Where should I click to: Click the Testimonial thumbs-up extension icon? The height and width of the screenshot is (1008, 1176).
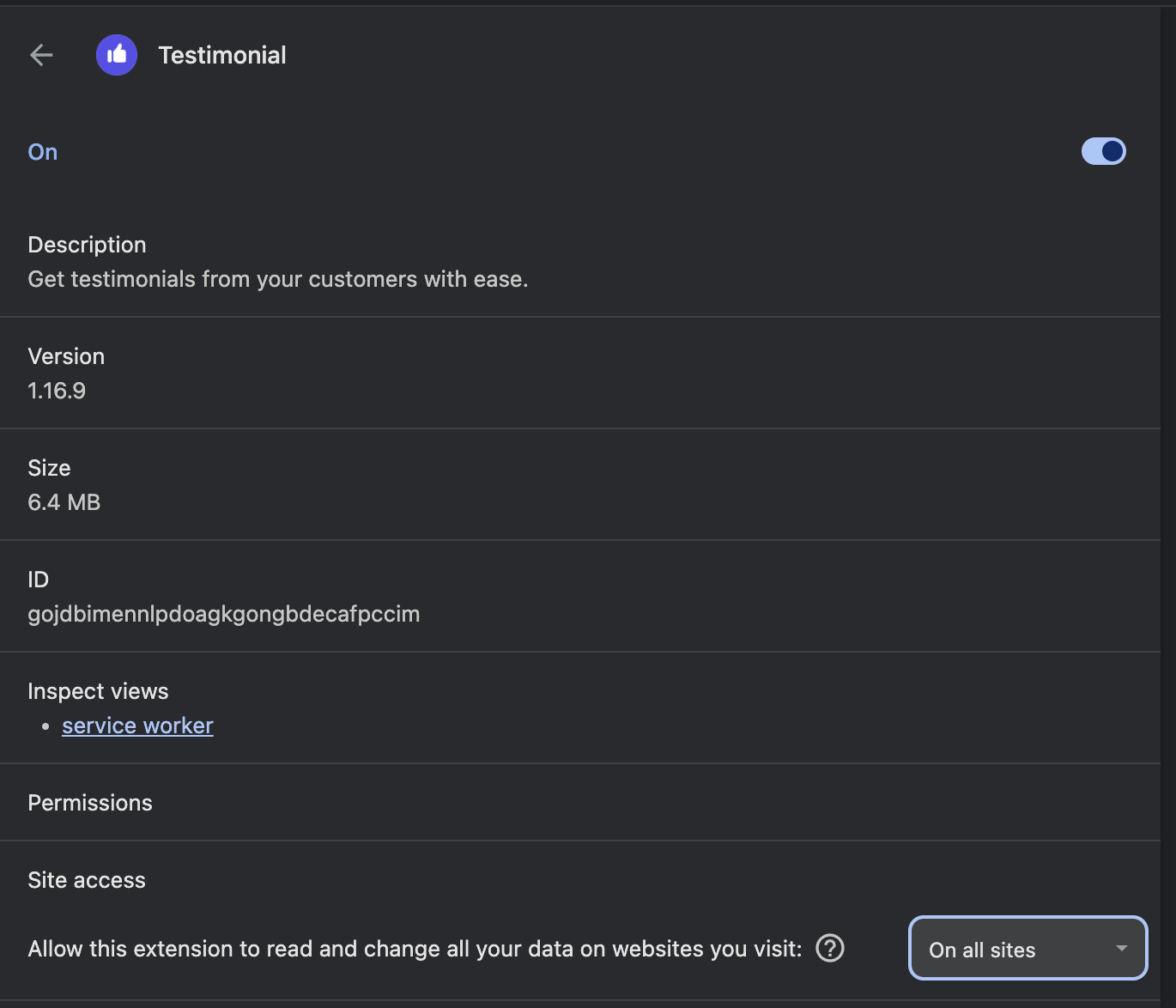(117, 55)
